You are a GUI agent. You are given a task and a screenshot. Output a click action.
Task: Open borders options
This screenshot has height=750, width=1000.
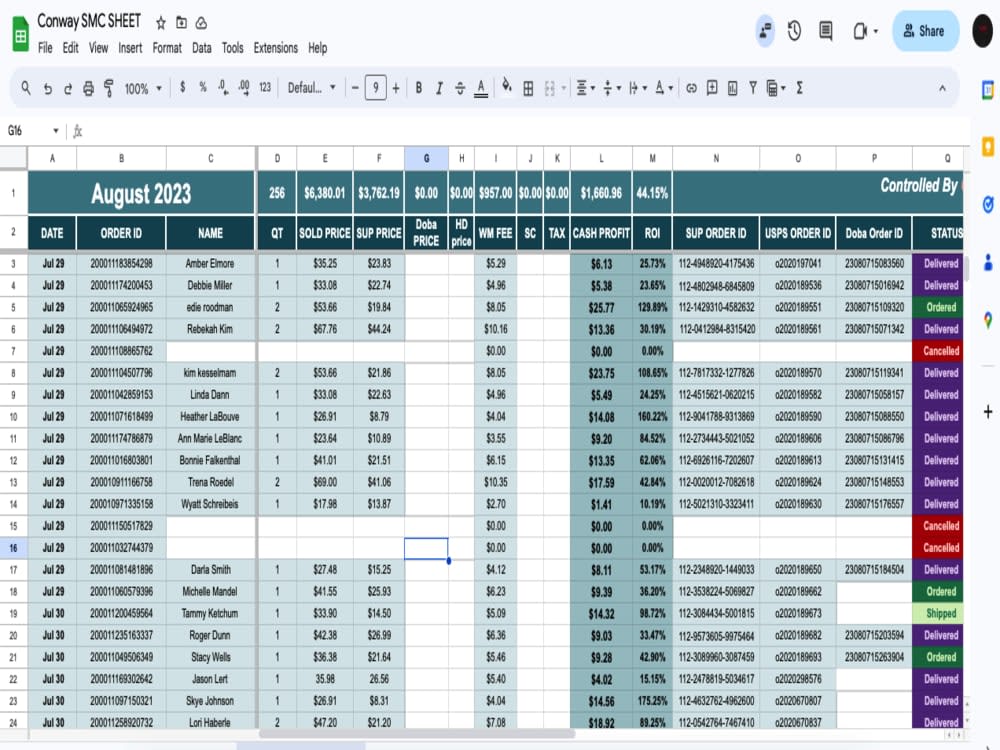pos(528,89)
